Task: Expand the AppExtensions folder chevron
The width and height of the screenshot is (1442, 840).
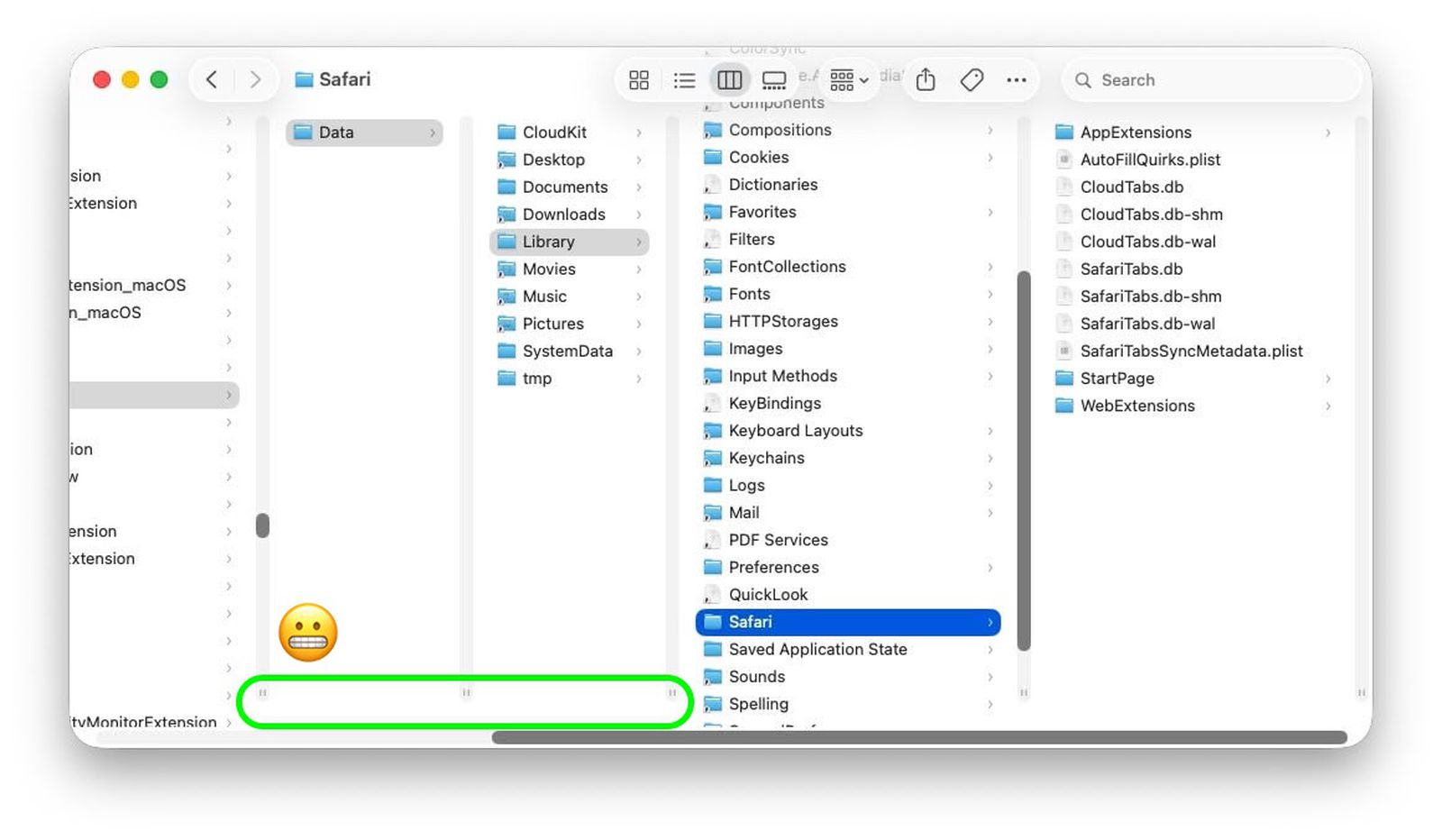Action: (1328, 132)
